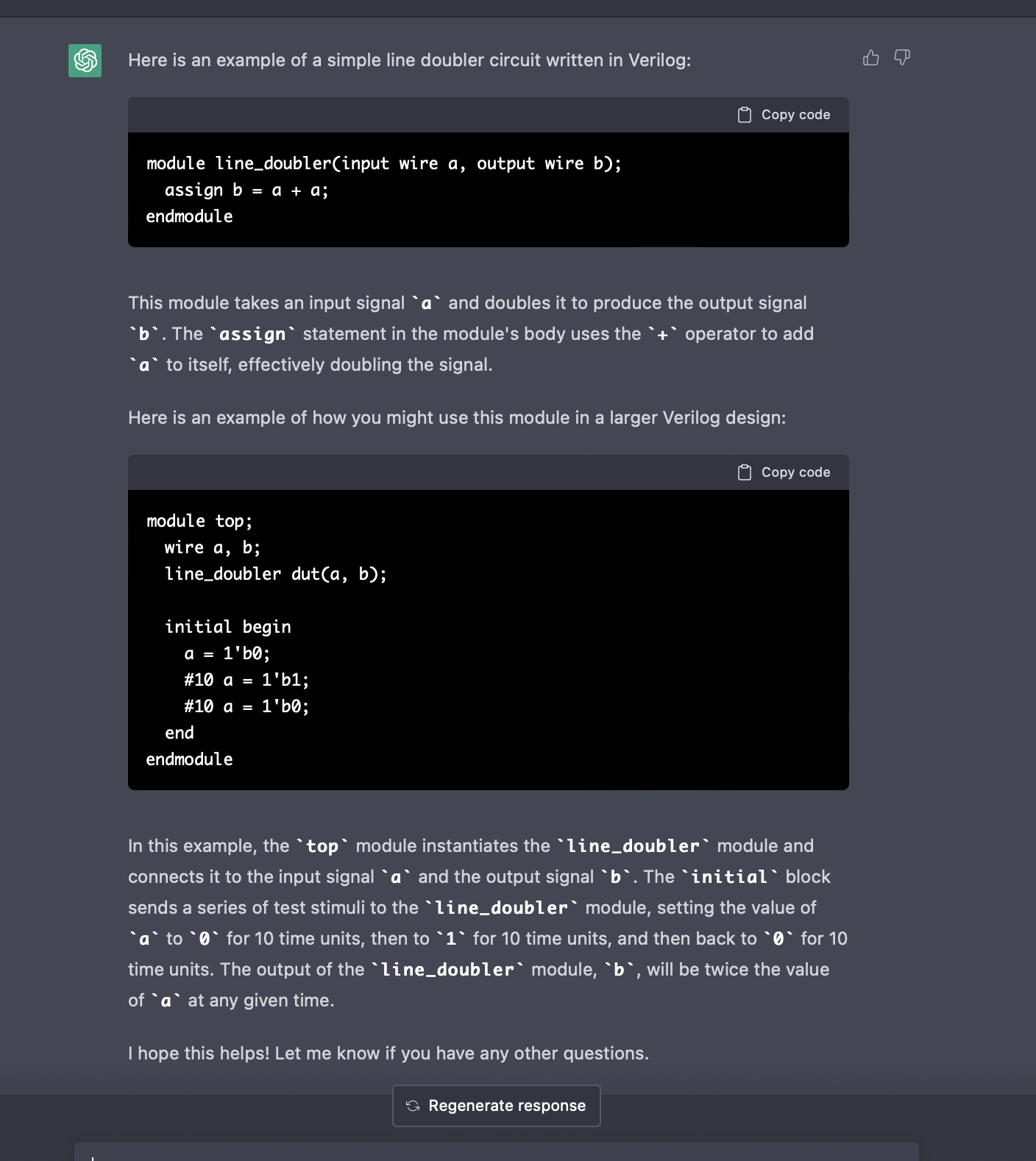This screenshot has width=1036, height=1161.
Task: Click the '#10 a = 1'b1;' code line
Action: (x=246, y=681)
